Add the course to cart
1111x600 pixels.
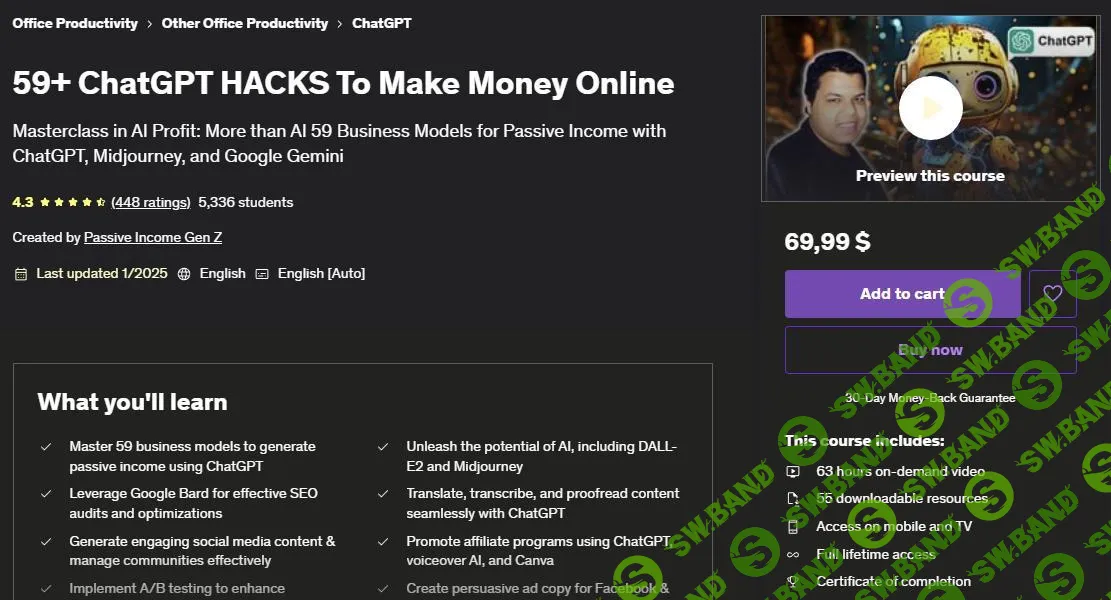point(902,293)
